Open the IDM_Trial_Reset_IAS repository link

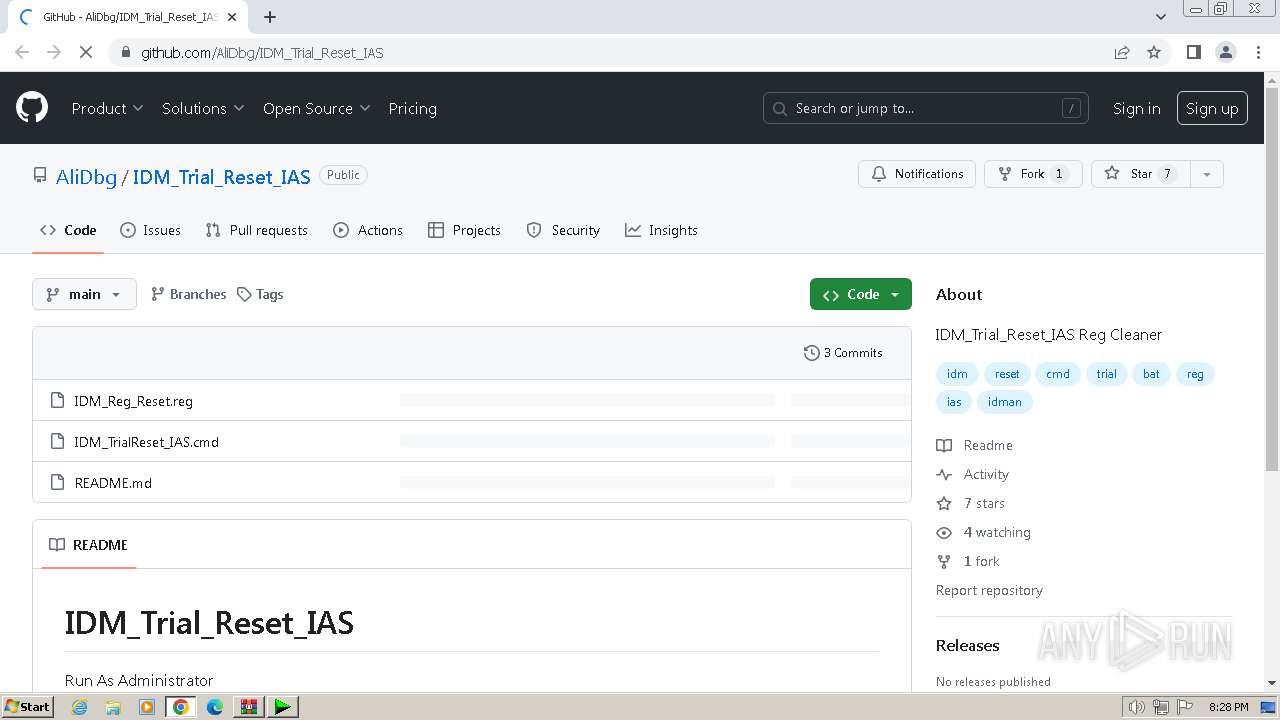click(221, 176)
